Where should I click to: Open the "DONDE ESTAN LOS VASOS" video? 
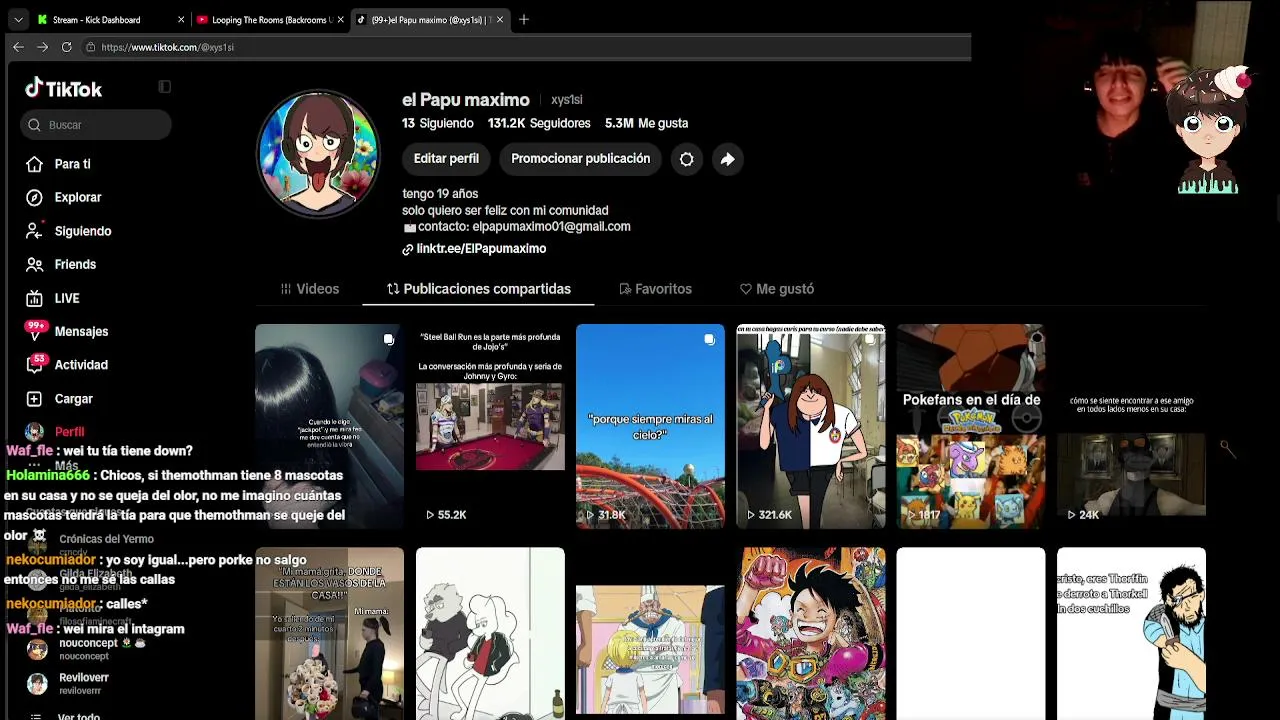tap(329, 634)
